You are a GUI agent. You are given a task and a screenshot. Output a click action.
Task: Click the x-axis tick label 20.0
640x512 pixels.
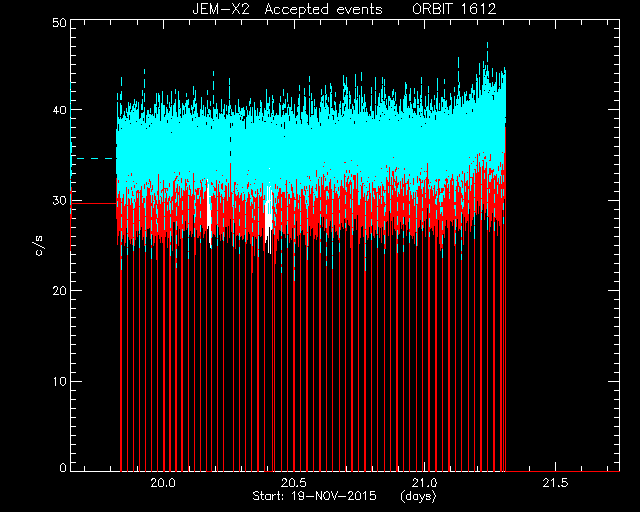[x=163, y=483]
